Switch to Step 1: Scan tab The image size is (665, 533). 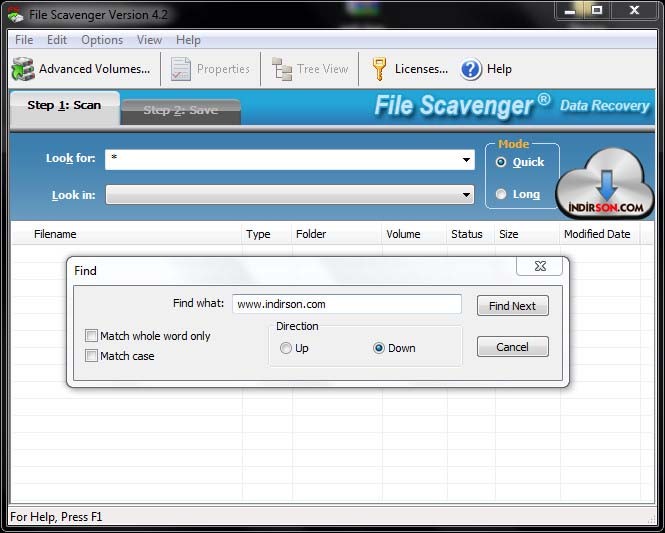tap(64, 109)
